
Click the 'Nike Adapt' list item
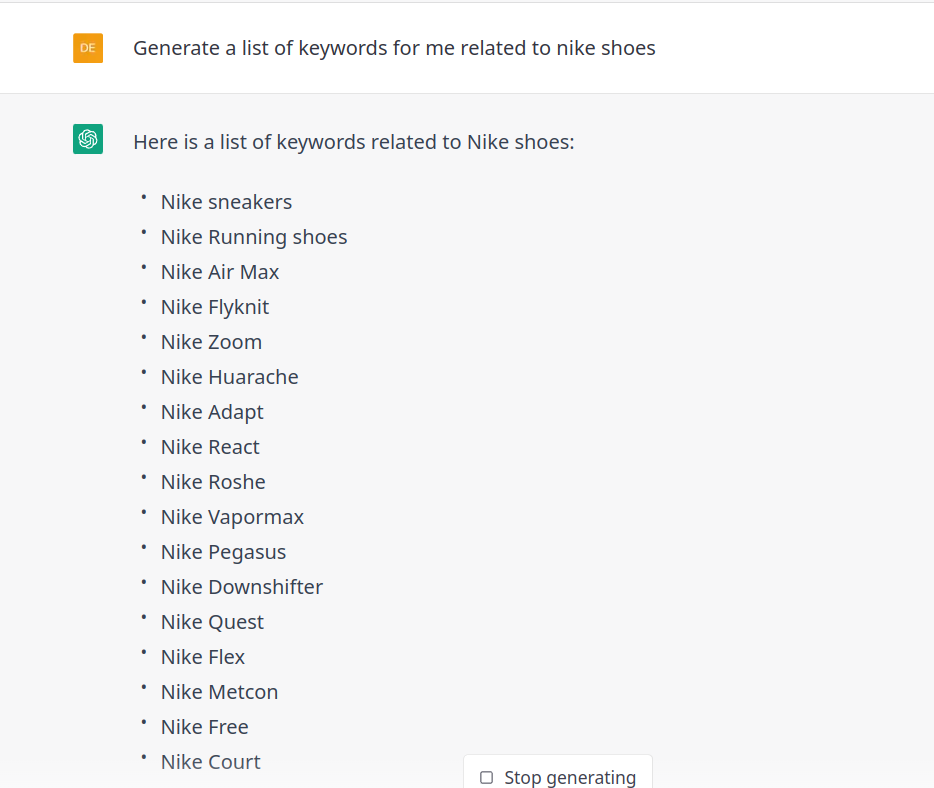point(212,412)
